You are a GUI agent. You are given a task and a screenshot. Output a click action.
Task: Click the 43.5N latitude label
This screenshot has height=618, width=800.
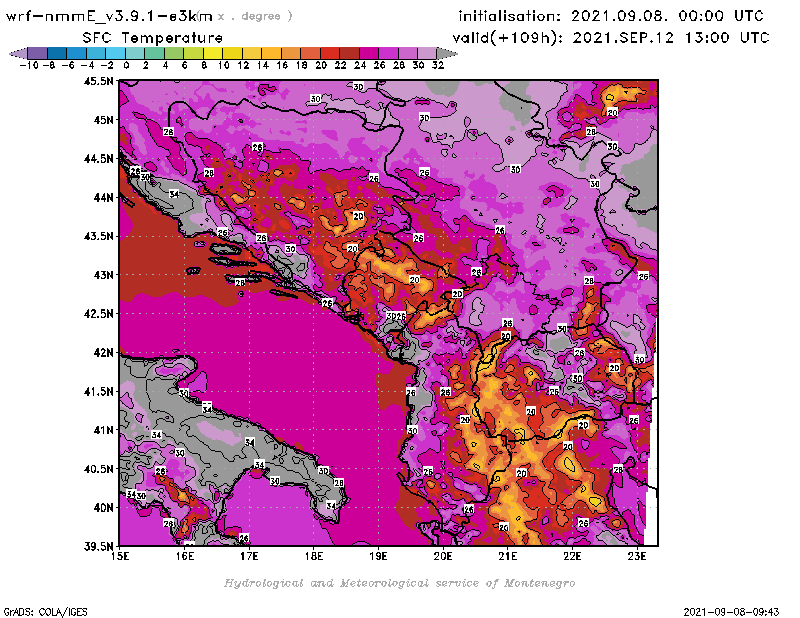[x=98, y=236]
